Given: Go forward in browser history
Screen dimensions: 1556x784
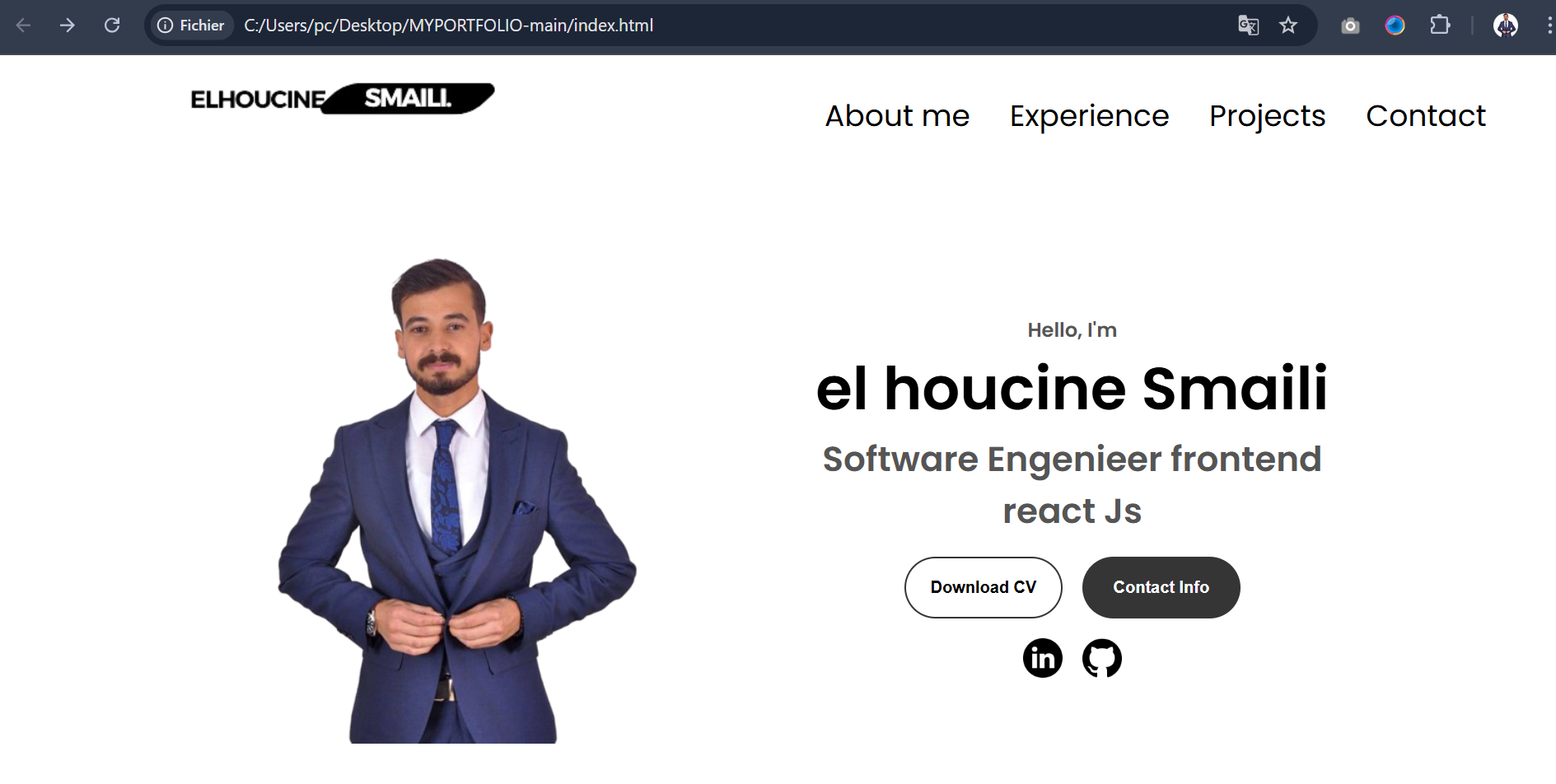Looking at the screenshot, I should pos(68,26).
